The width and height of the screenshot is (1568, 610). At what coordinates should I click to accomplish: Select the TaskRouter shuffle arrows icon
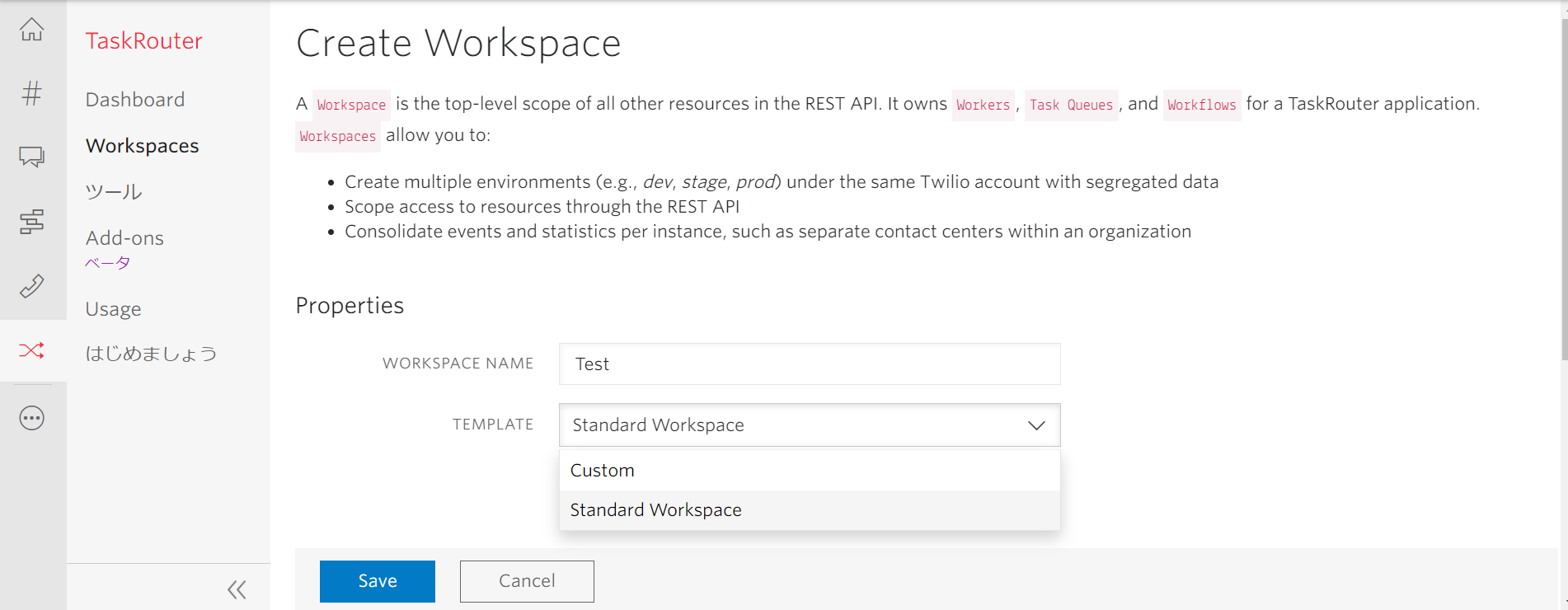click(32, 350)
